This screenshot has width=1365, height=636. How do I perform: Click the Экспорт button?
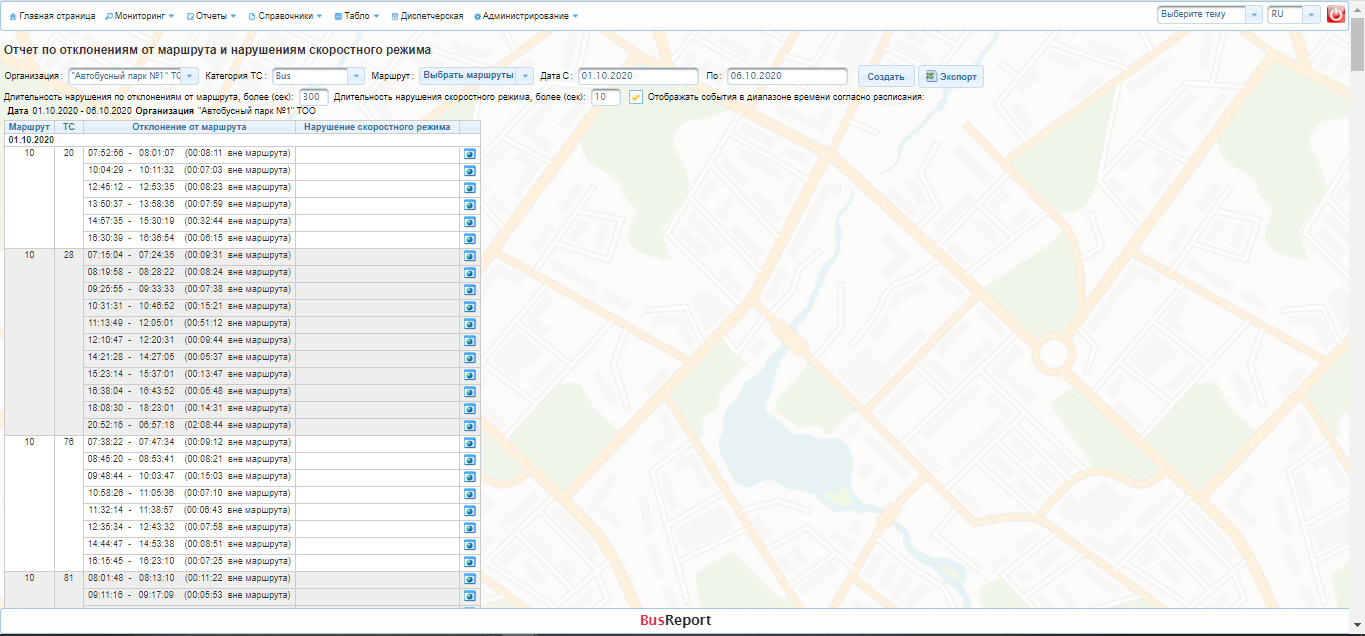click(x=950, y=77)
